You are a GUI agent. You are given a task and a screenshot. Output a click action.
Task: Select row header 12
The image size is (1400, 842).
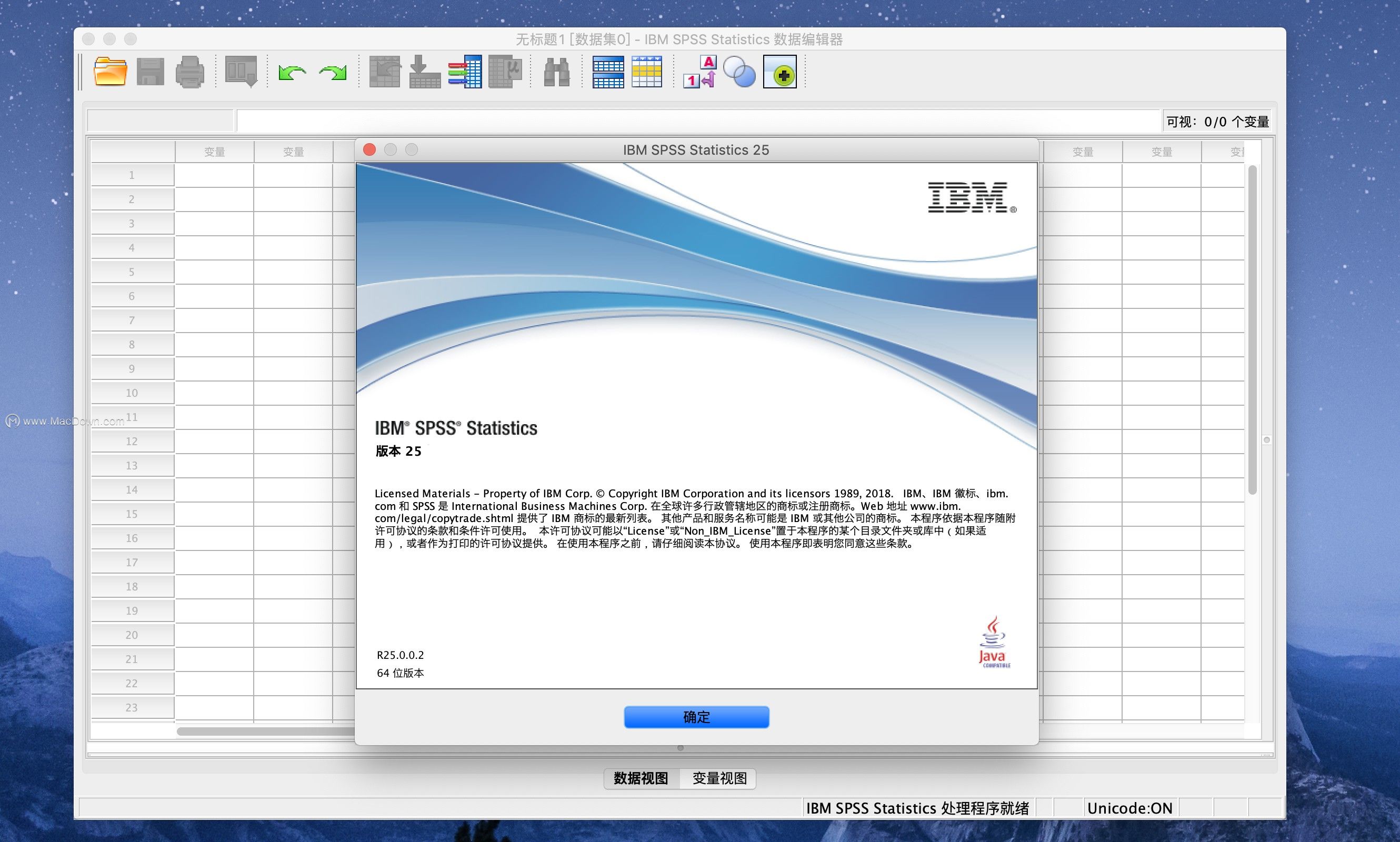(x=132, y=442)
